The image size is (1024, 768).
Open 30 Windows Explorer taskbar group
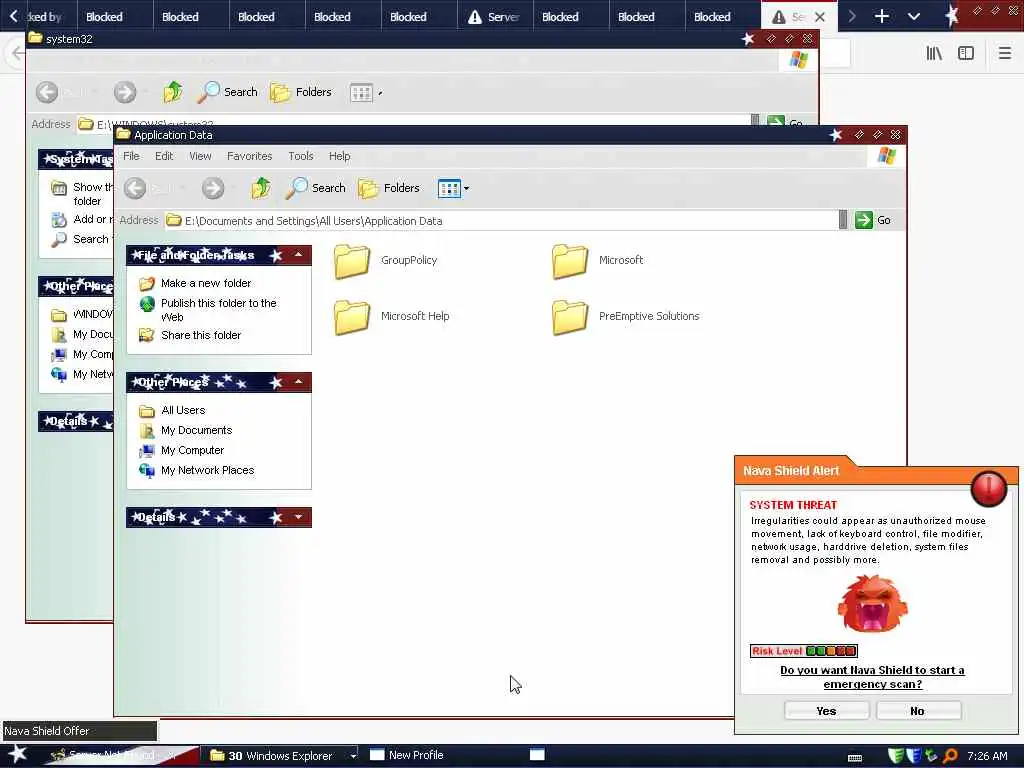282,756
